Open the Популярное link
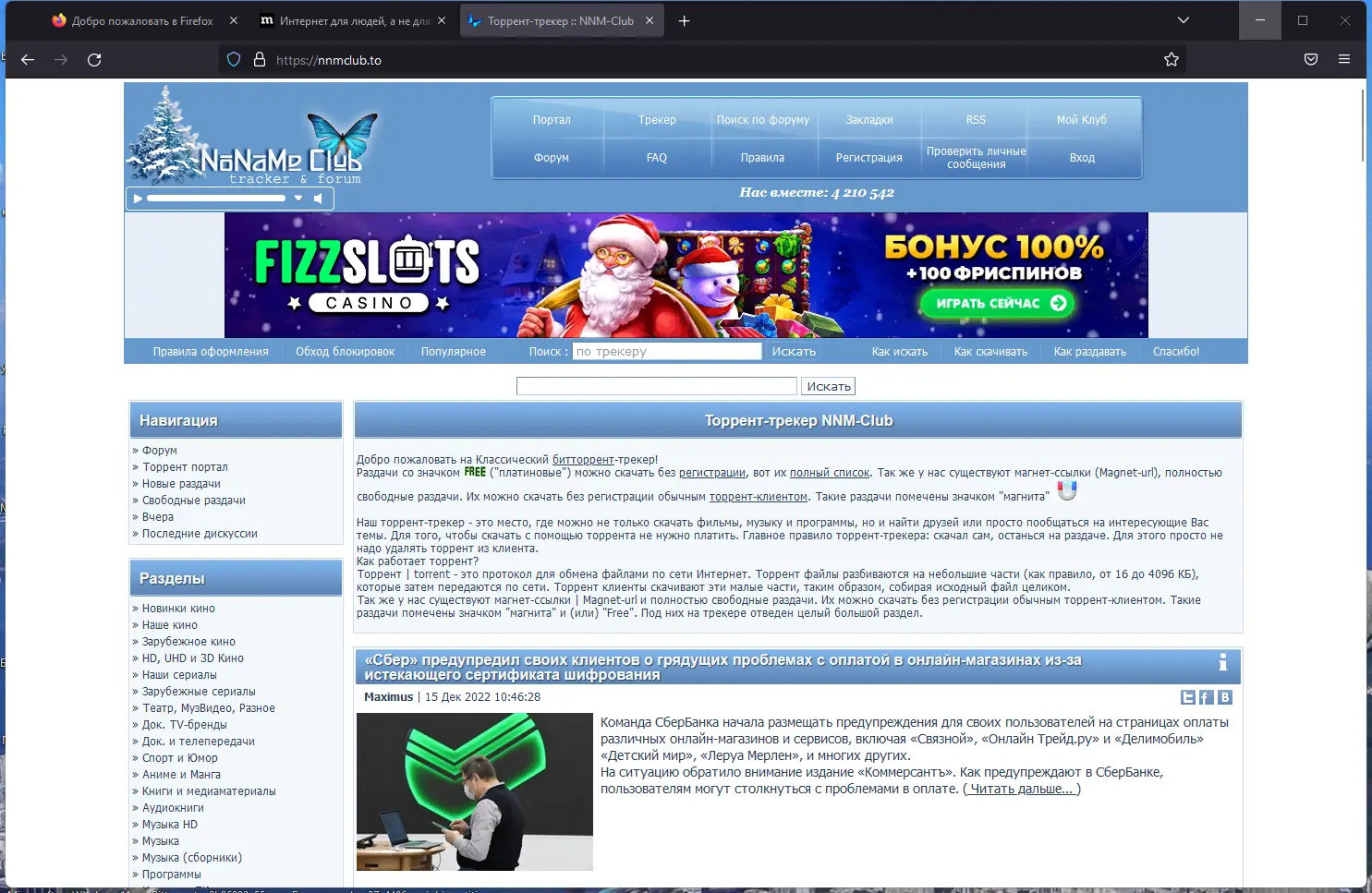 (453, 352)
